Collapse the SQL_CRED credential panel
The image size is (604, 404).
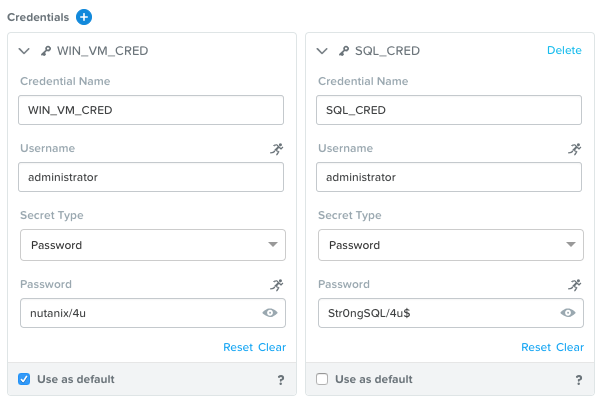point(322,51)
